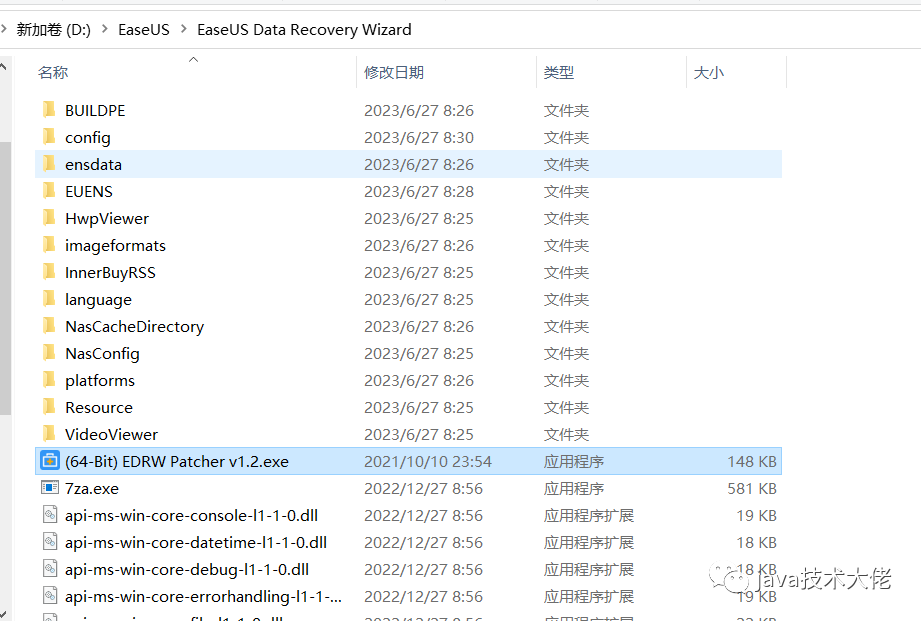The width and height of the screenshot is (921, 621).
Task: Click the leftmost breadcrumb chevron
Action: click(x=7, y=29)
